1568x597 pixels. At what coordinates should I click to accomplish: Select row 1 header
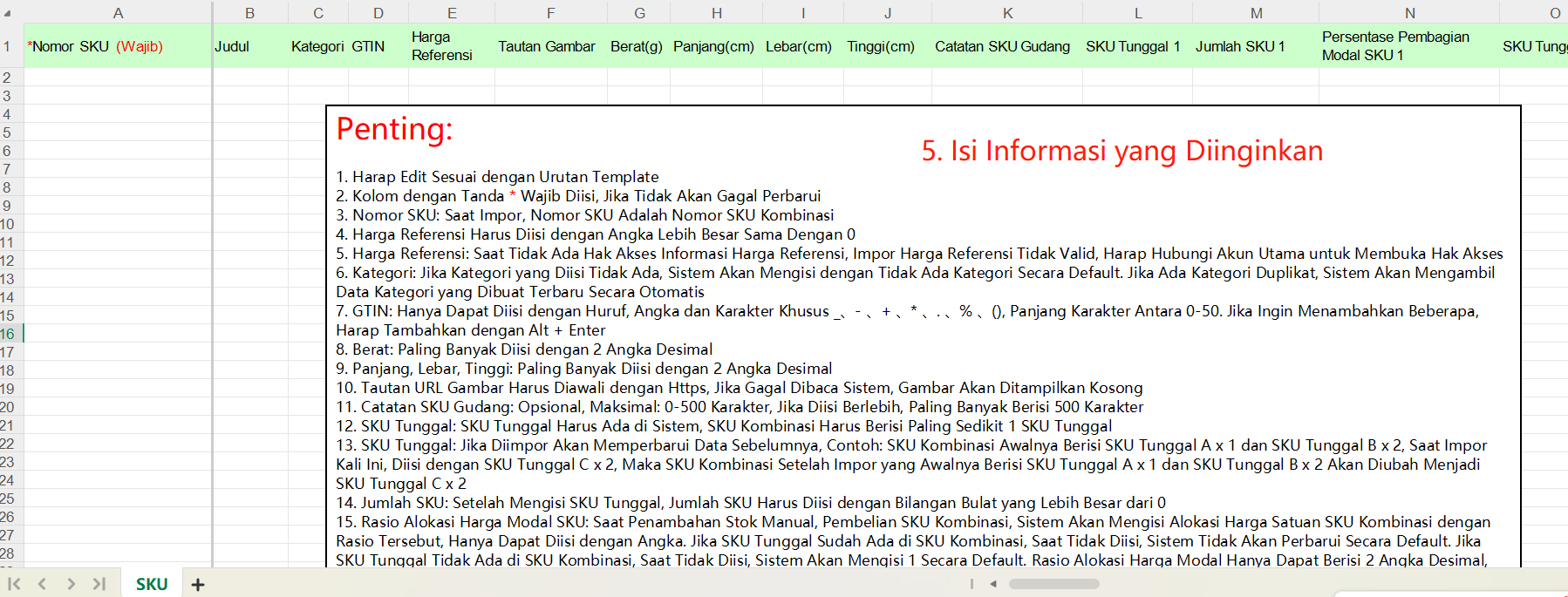[11, 46]
